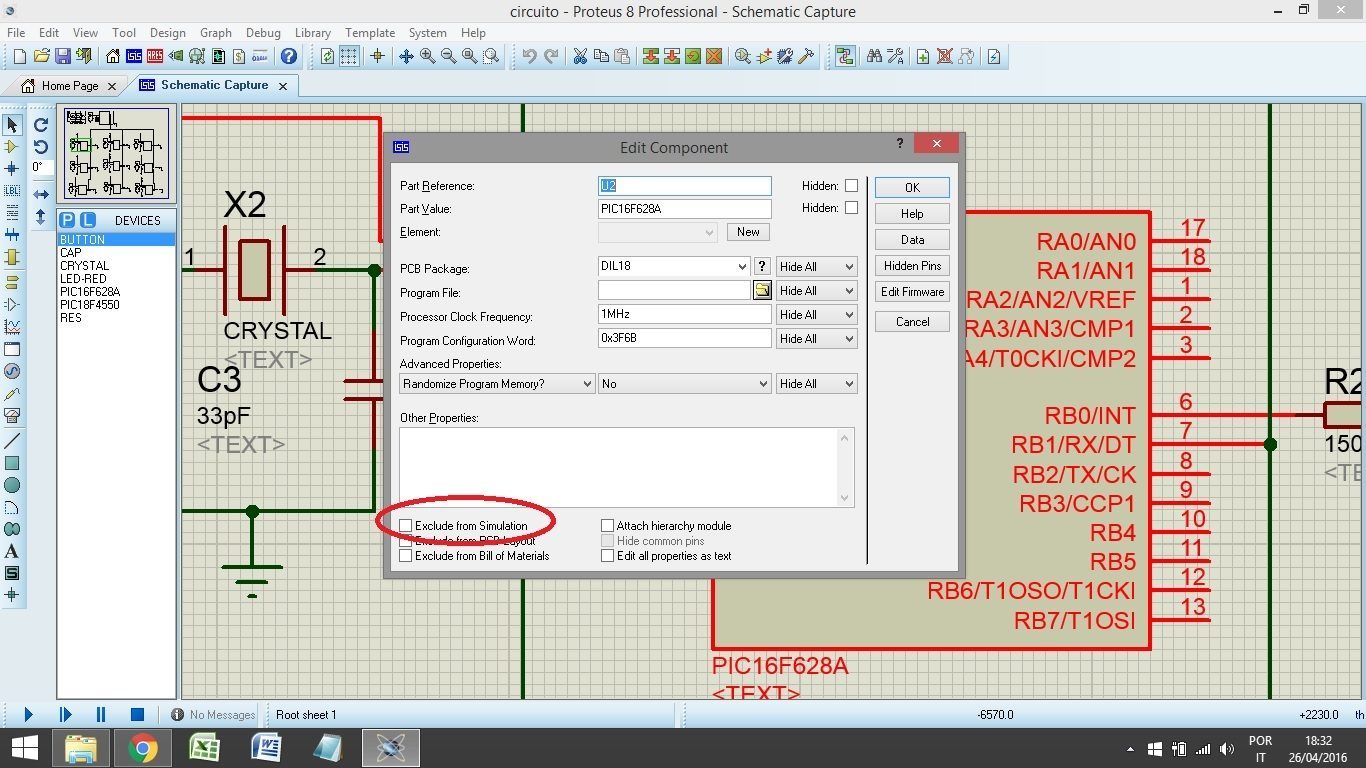The image size is (1366, 768).
Task: Select the Graph Mode tool
Action: tap(12, 327)
